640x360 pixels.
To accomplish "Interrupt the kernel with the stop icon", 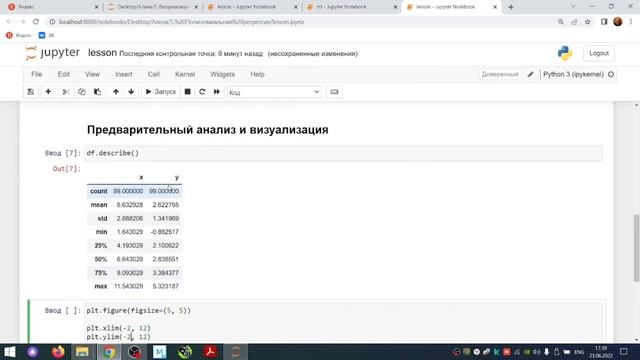I will [x=187, y=92].
